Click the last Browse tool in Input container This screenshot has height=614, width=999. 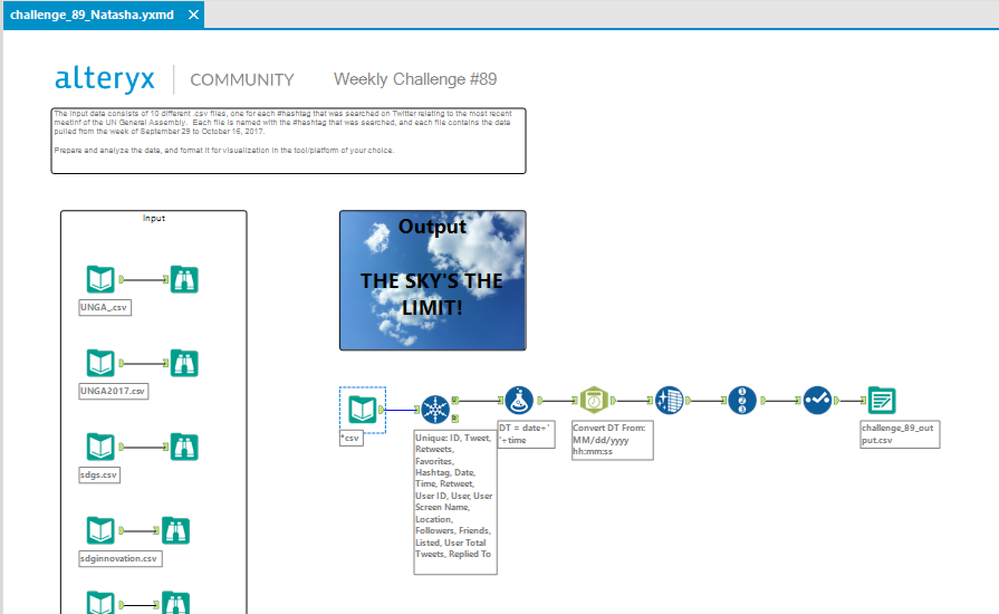[x=175, y=603]
